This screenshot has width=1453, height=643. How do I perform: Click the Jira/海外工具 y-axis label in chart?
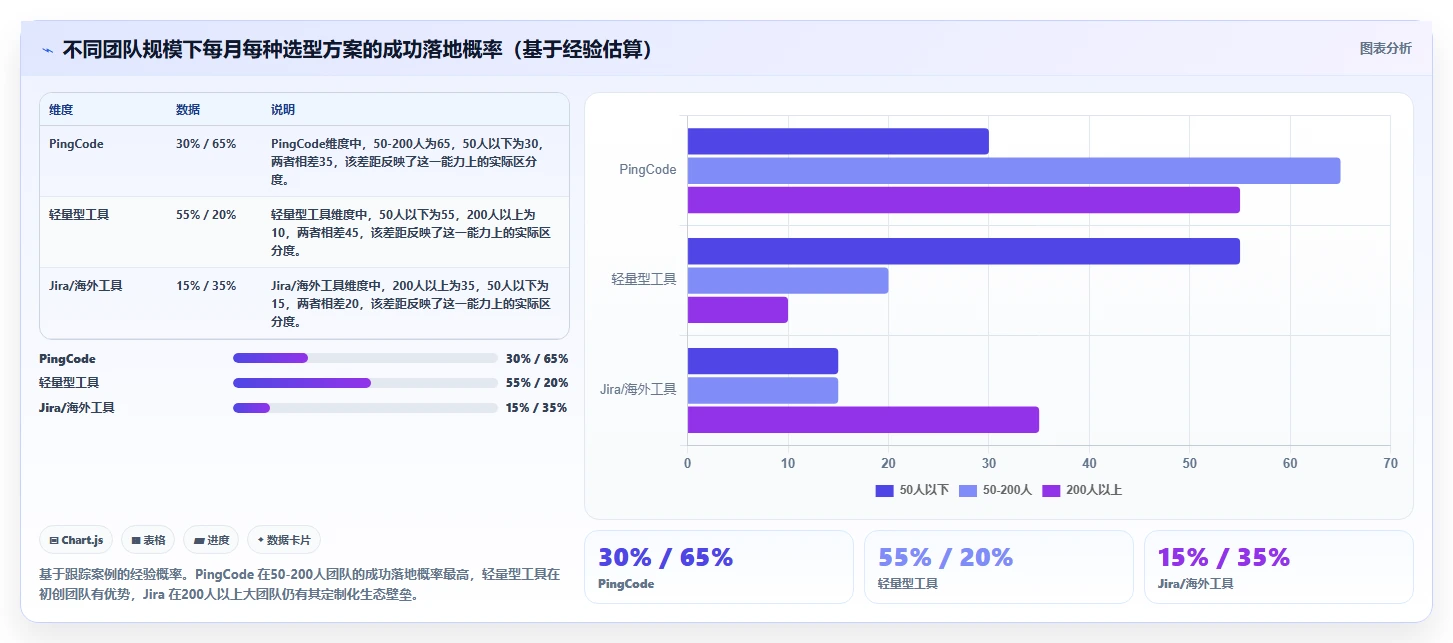point(638,389)
